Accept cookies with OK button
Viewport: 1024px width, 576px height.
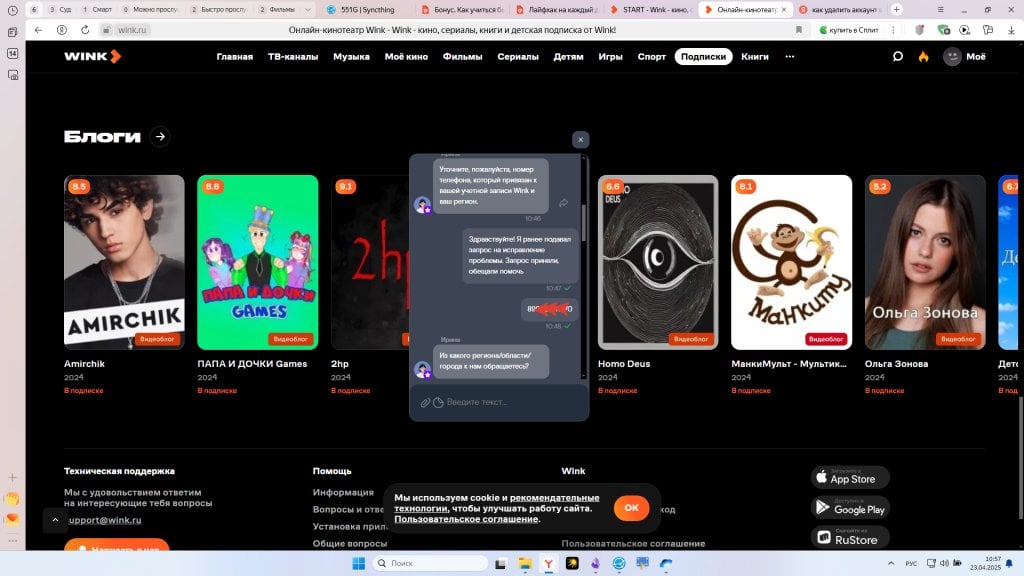click(x=631, y=508)
